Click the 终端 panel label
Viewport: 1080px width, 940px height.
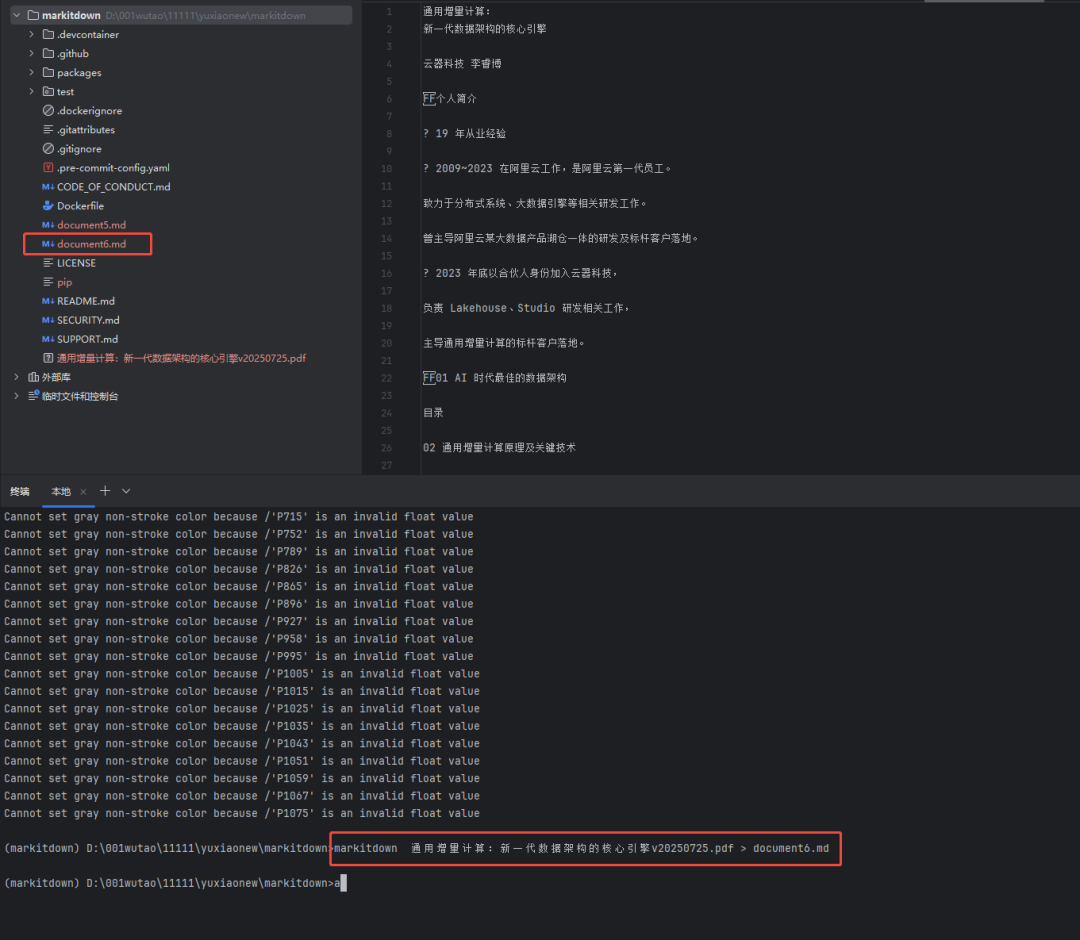19,491
